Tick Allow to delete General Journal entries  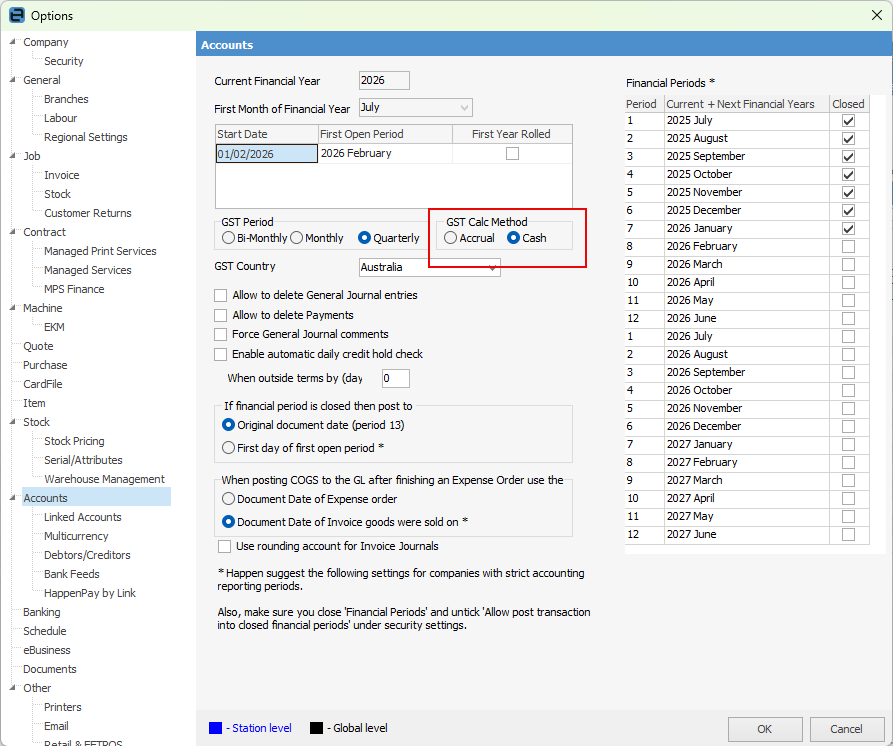(220, 296)
